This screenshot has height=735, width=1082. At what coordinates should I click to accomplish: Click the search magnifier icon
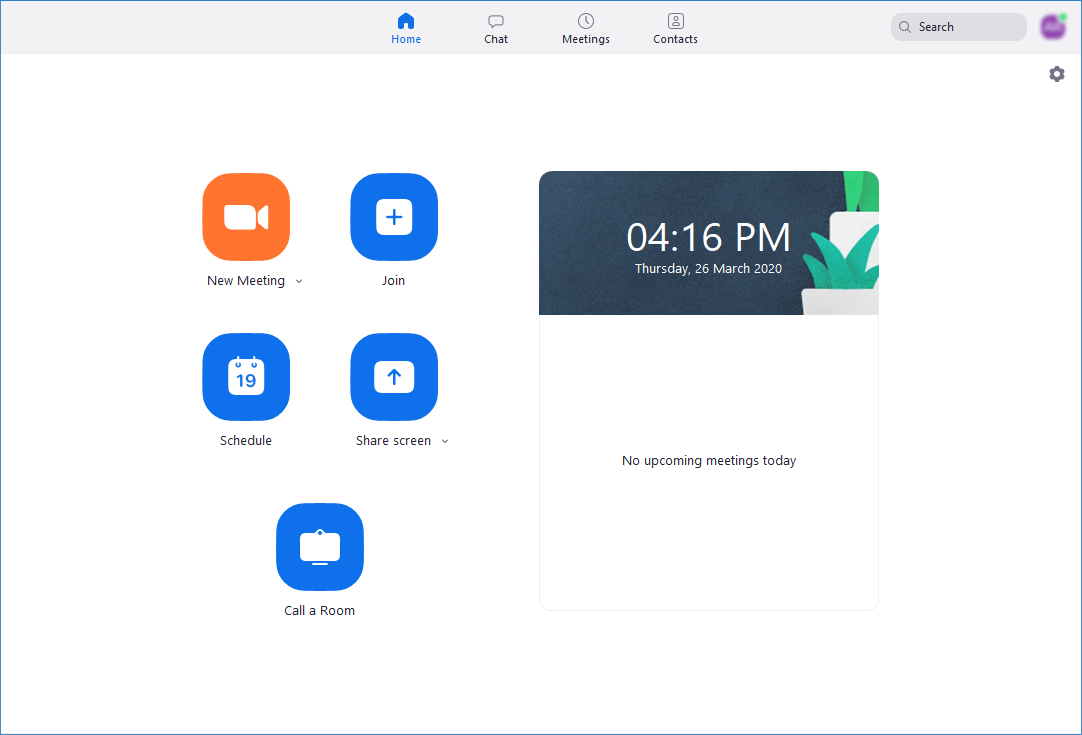coord(905,27)
